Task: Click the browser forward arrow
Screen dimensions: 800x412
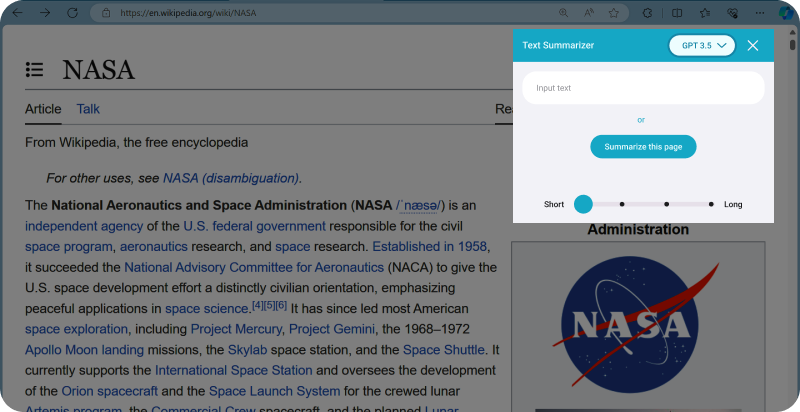Action: pyautogui.click(x=45, y=13)
